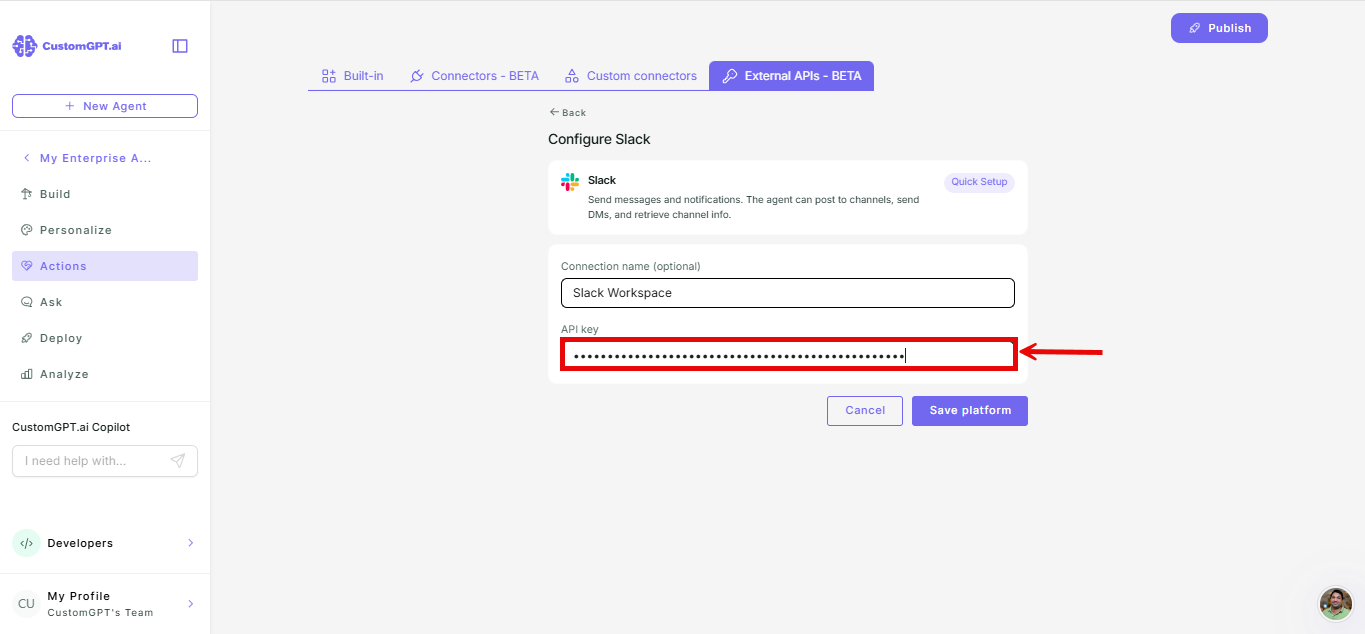Click the Slack logo icon

[570, 182]
